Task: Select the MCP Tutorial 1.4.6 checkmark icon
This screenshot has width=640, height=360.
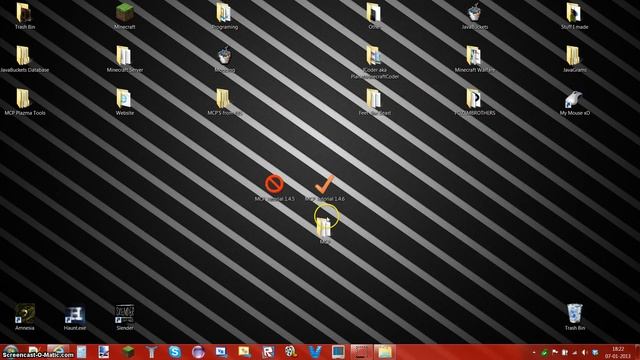Action: [324, 188]
